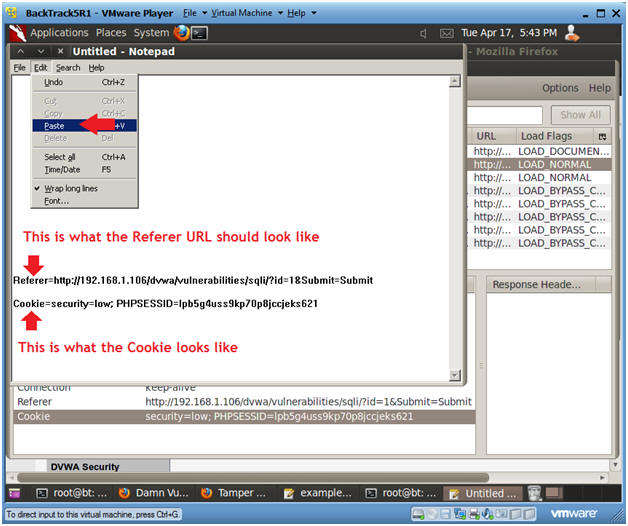Click VMware network adapter status icon
The image size is (628, 526).
click(x=461, y=514)
